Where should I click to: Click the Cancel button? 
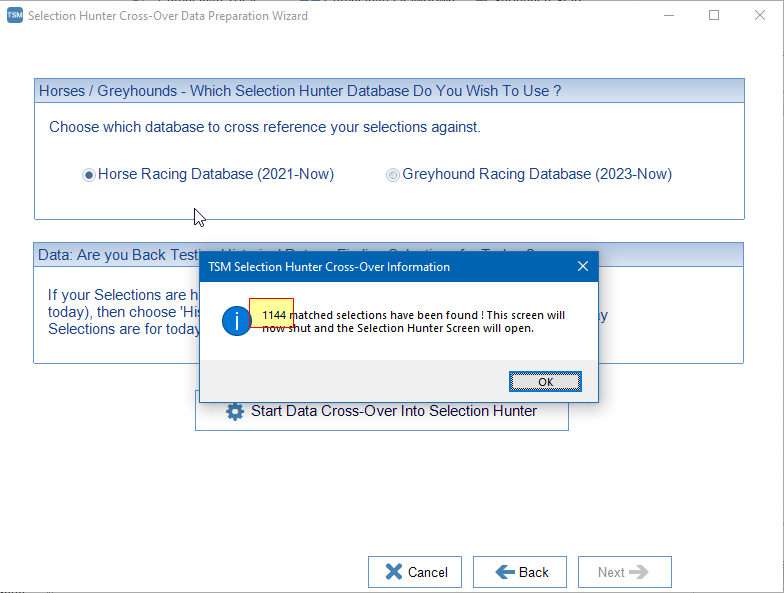415,572
